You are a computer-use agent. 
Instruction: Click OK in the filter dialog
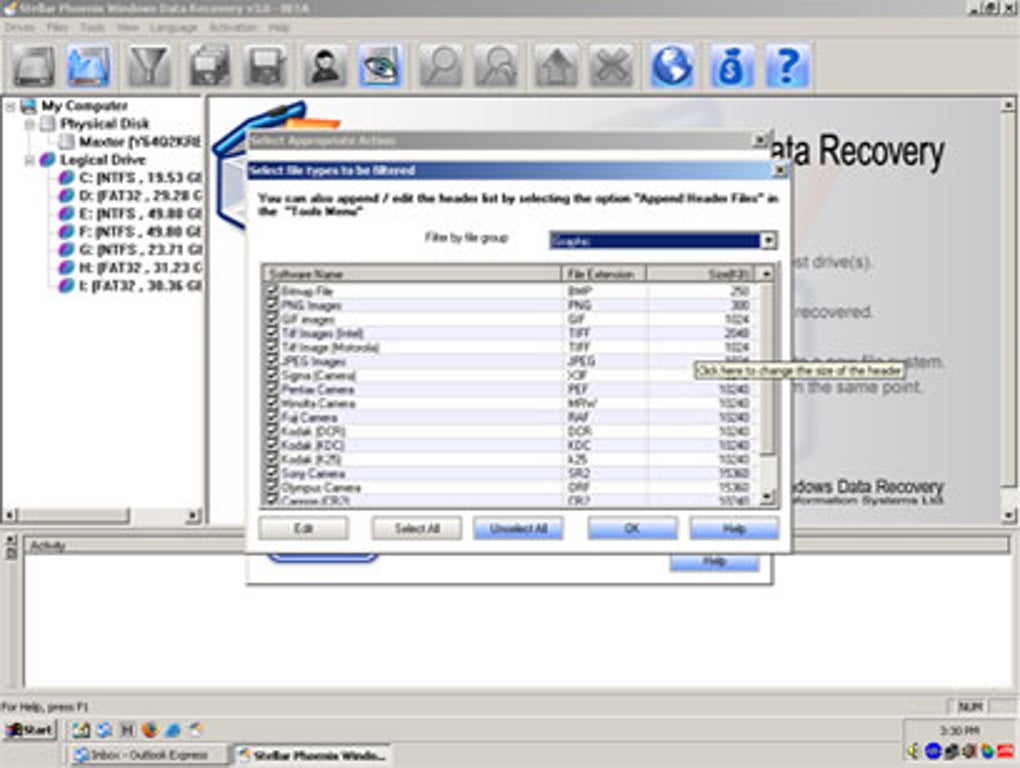(632, 528)
